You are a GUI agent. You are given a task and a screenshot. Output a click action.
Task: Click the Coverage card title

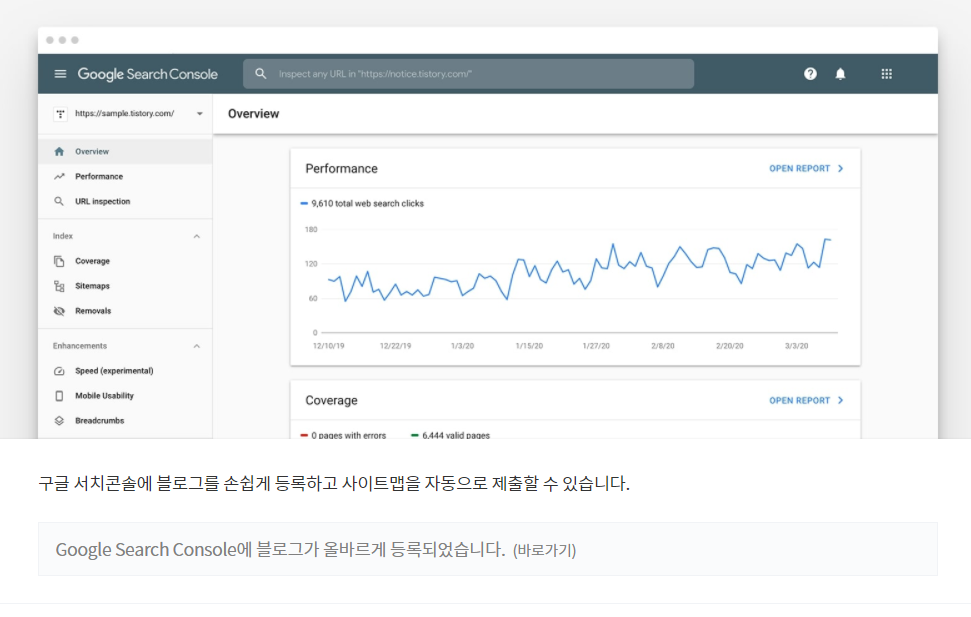pyautogui.click(x=331, y=400)
